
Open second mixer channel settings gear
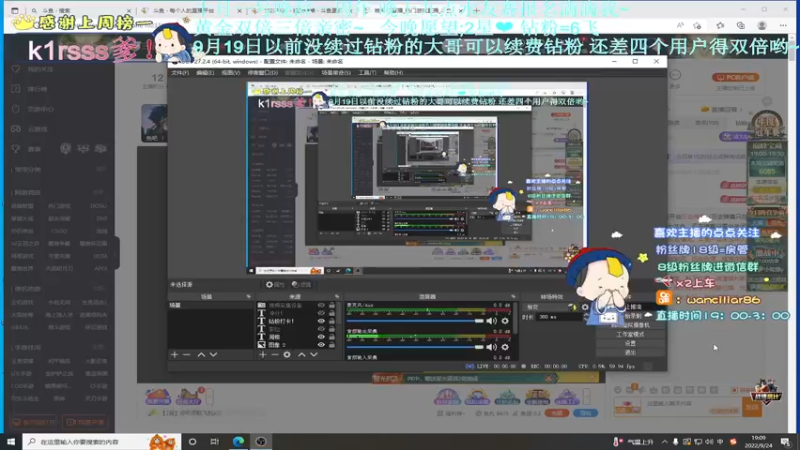pyautogui.click(x=505, y=347)
